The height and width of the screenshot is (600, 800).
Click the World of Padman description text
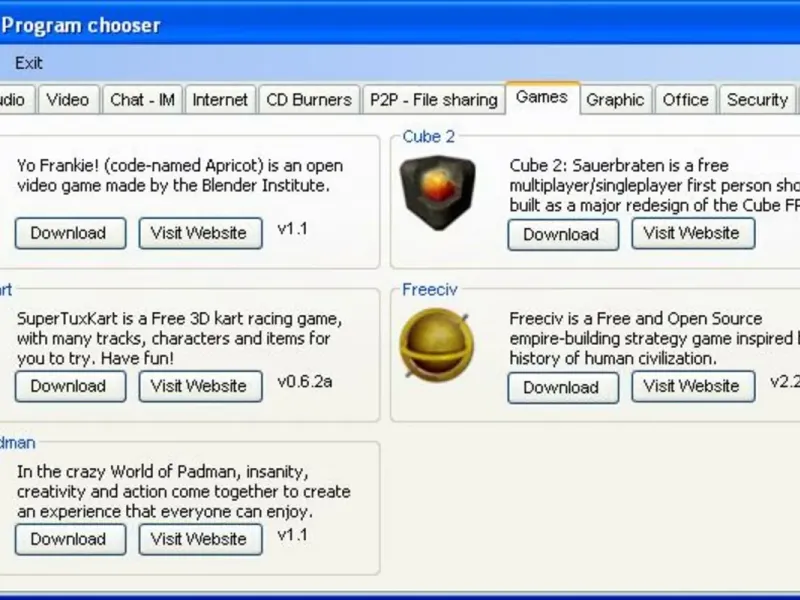[x=184, y=491]
